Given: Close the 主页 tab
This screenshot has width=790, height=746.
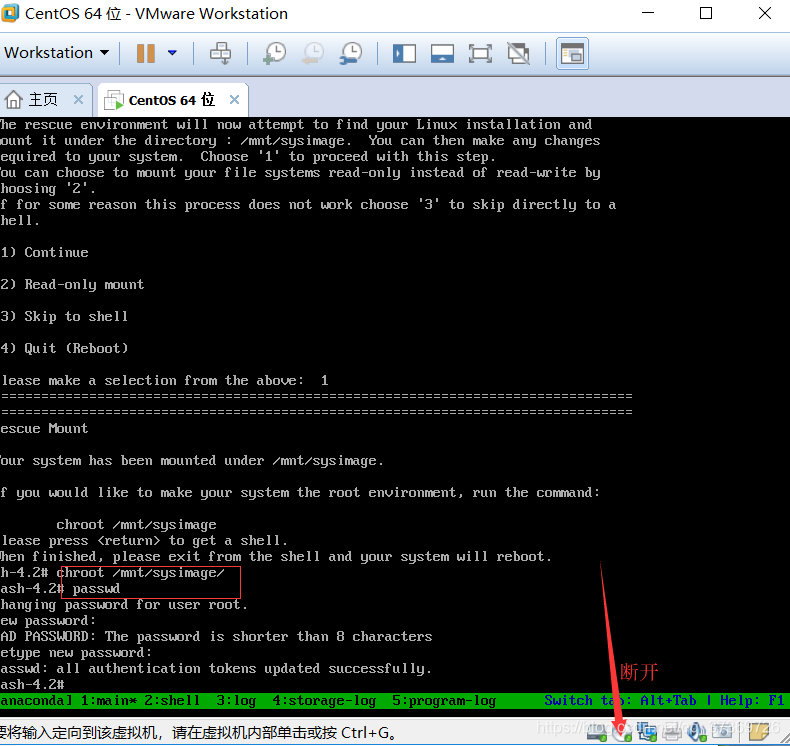Looking at the screenshot, I should point(78,99).
